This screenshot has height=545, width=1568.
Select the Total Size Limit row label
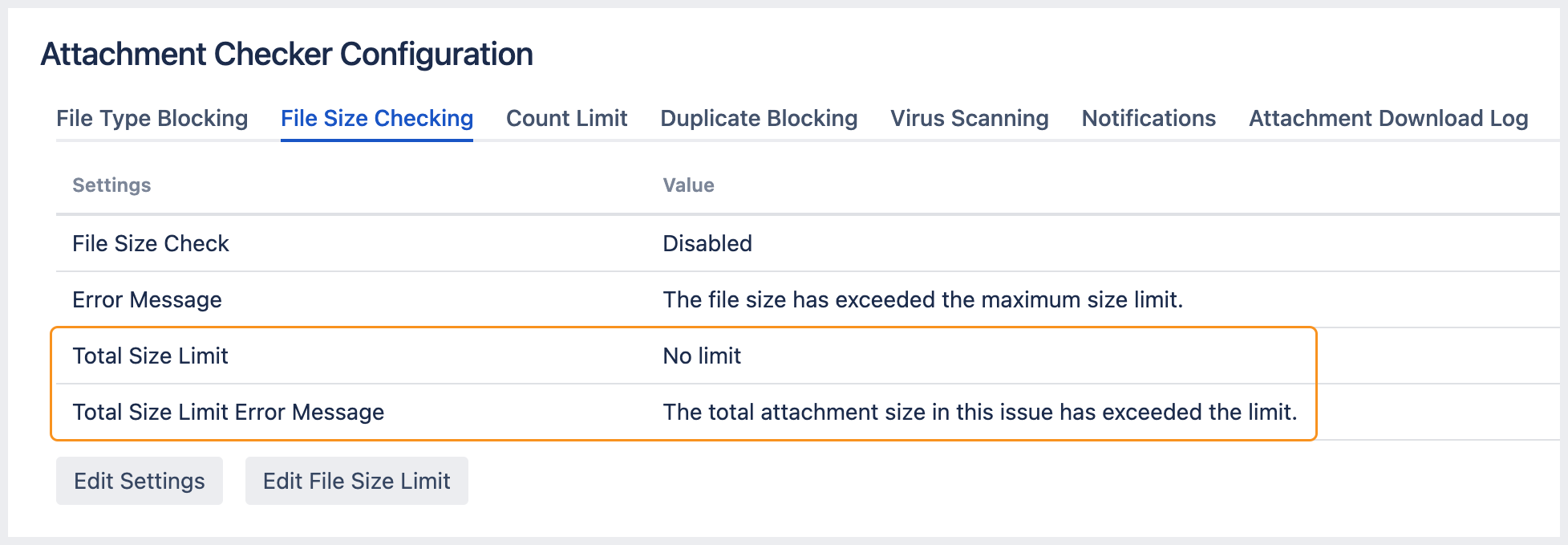[150, 356]
